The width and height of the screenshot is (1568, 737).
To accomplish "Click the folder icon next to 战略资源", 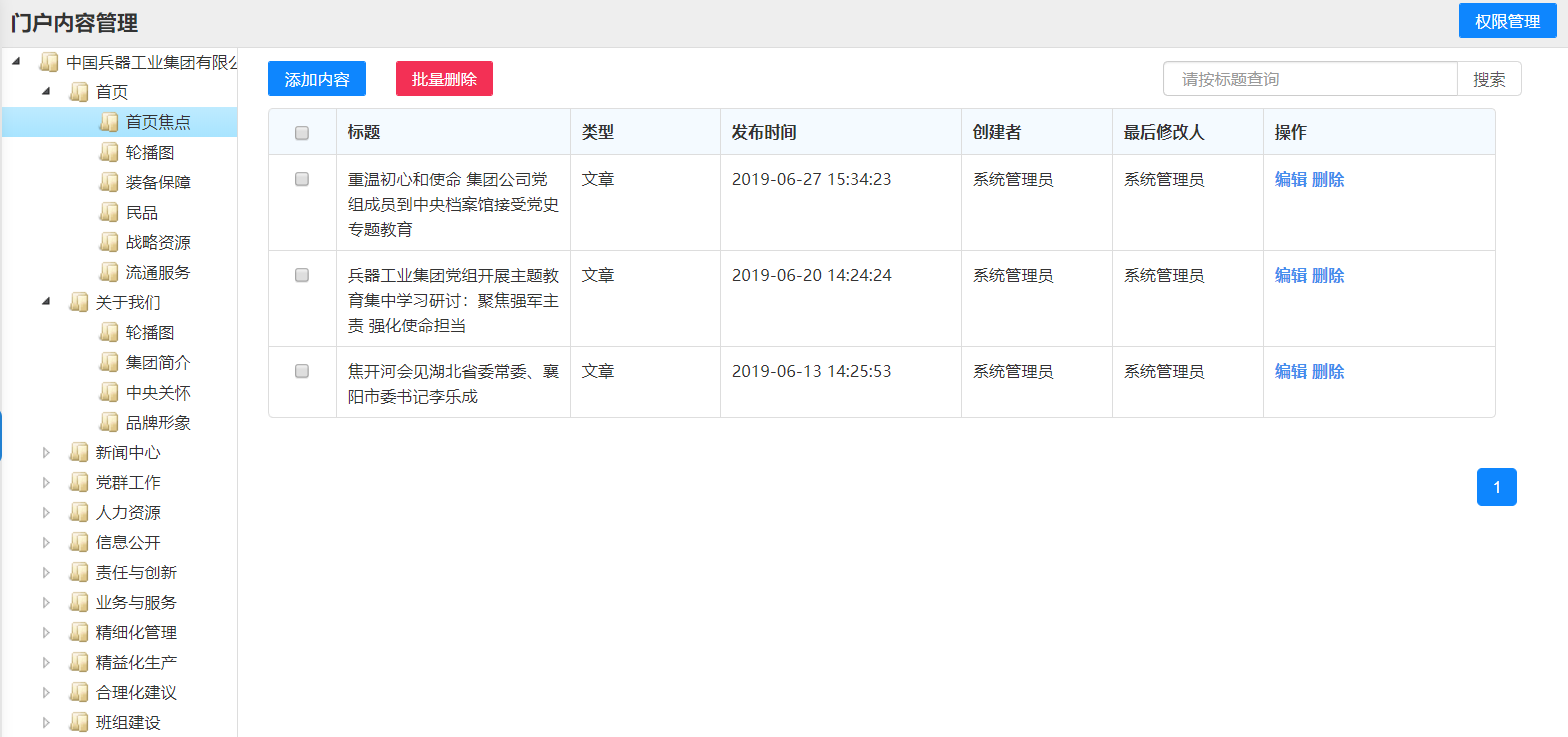I will point(109,243).
